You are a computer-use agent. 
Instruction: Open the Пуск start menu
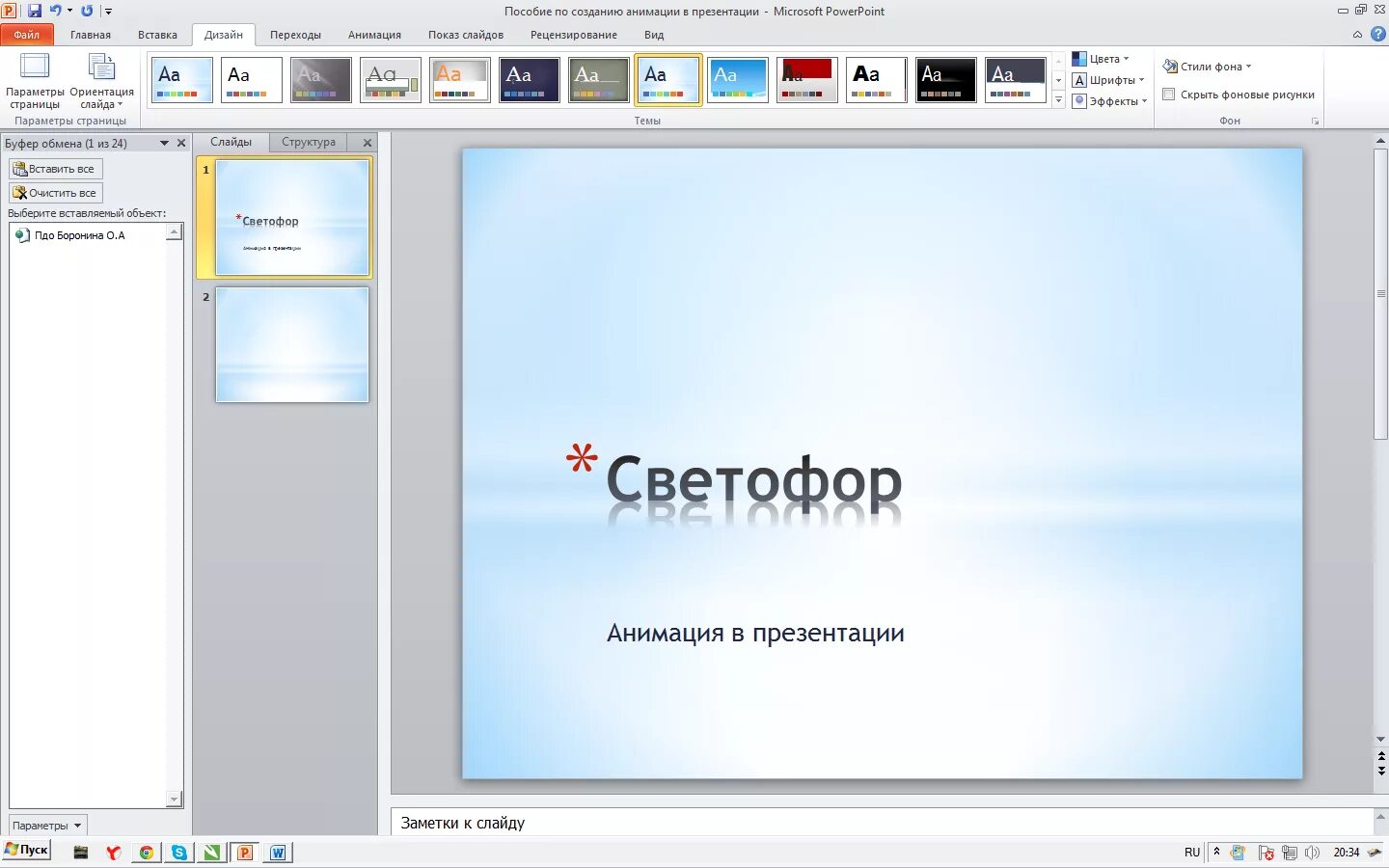pyautogui.click(x=26, y=850)
